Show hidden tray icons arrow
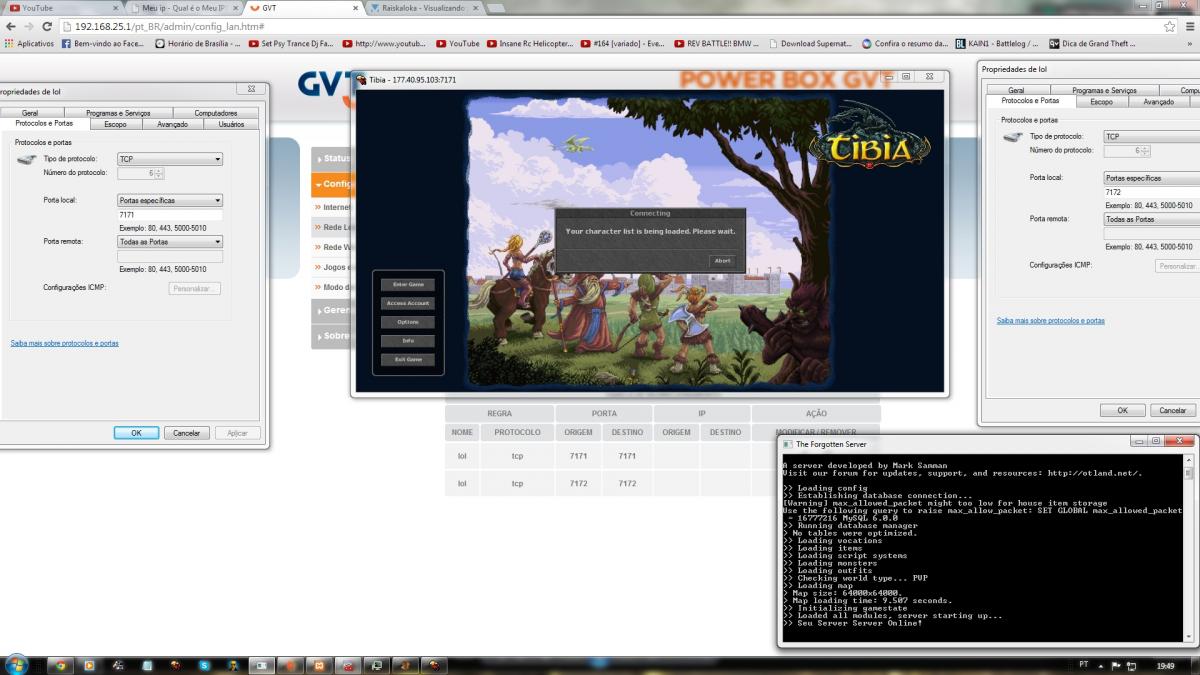The height and width of the screenshot is (675, 1200). click(1101, 665)
